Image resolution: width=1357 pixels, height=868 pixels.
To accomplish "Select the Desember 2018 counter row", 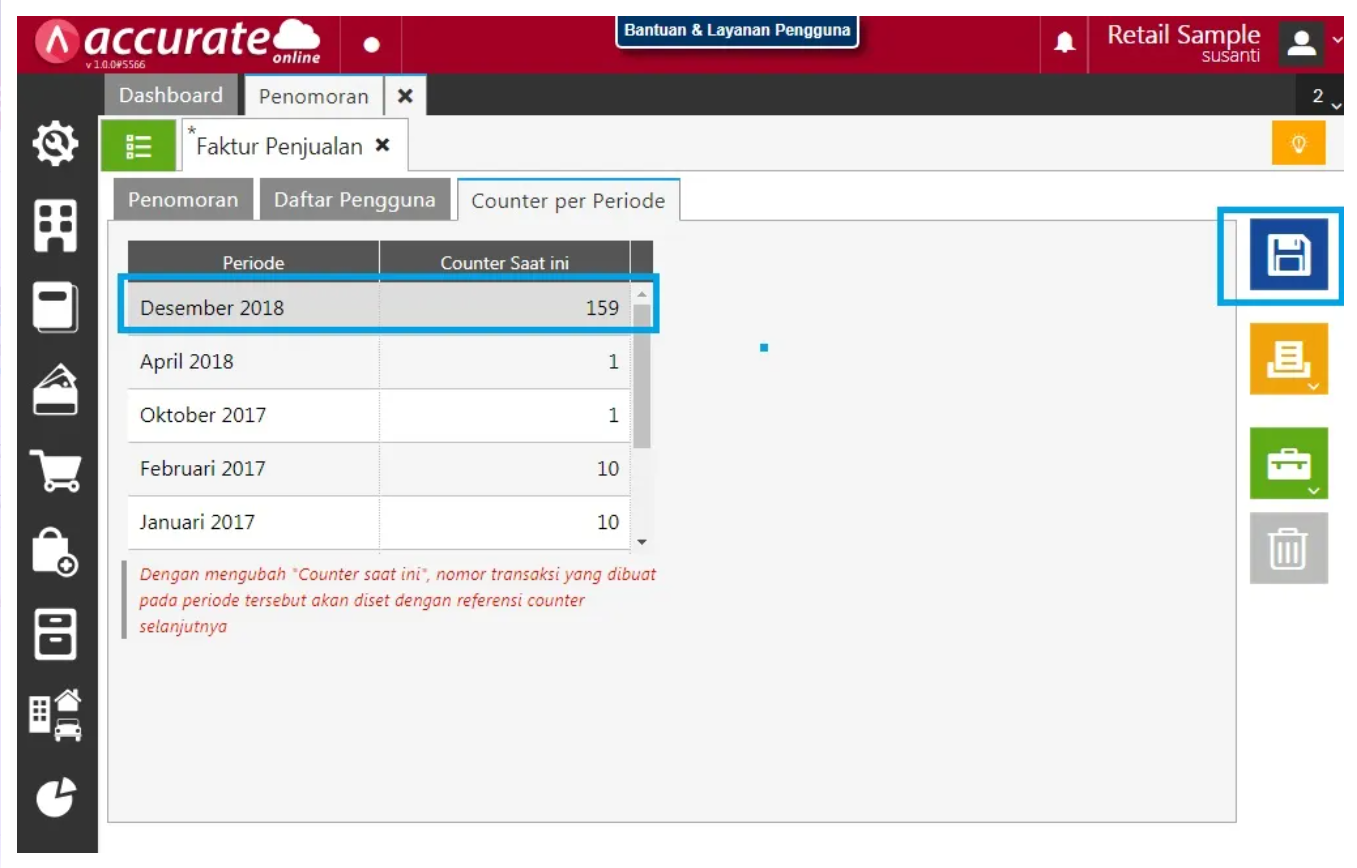I will tap(380, 307).
